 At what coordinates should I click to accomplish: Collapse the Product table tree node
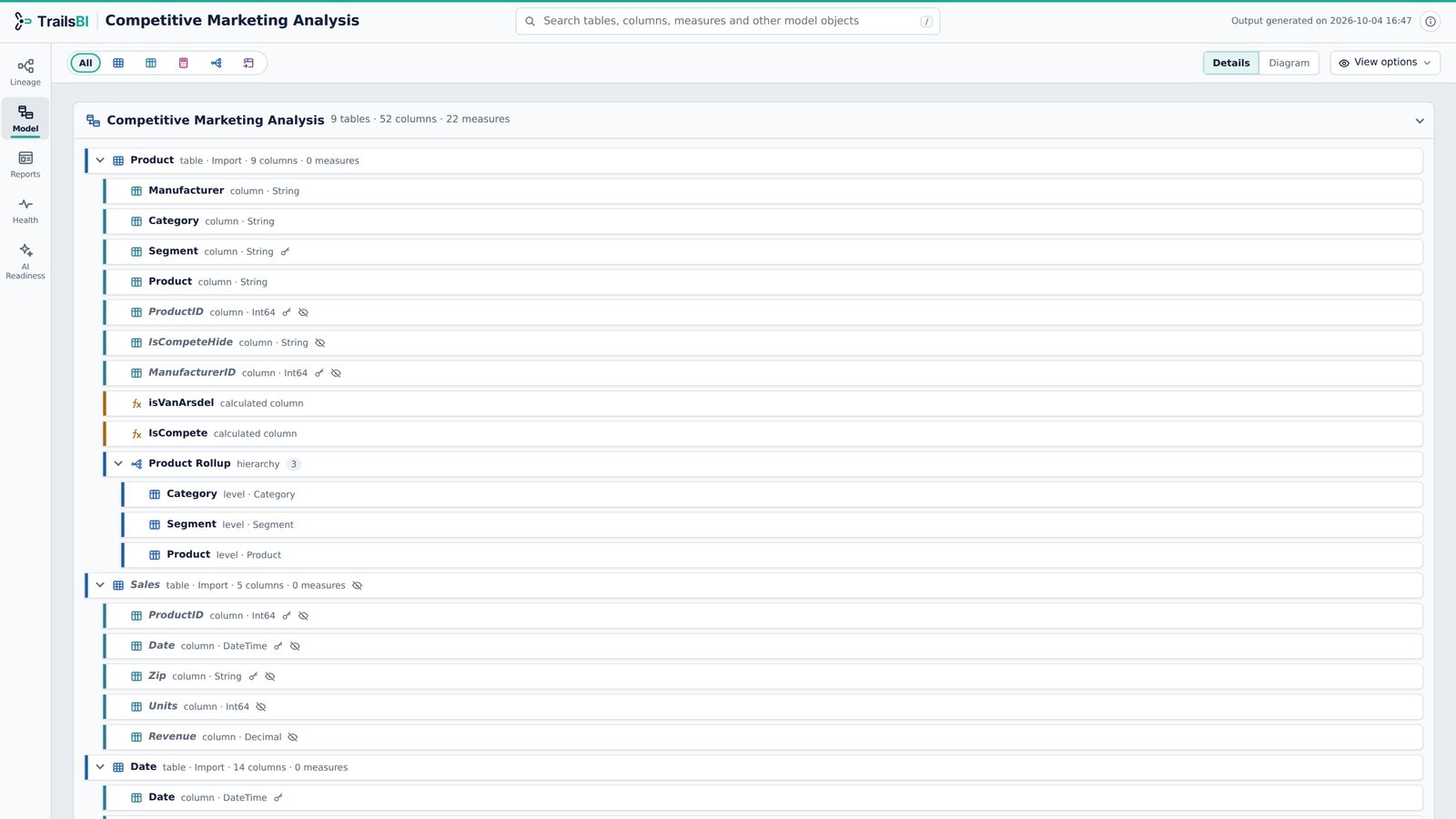pos(100,160)
